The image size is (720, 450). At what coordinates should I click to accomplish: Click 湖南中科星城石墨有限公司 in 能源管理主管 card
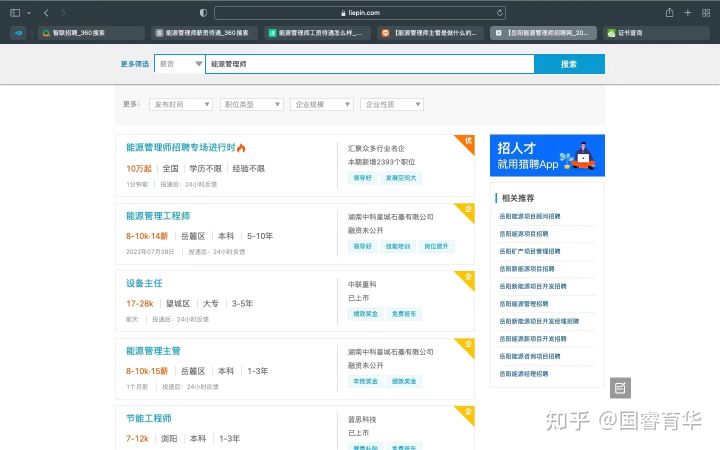(x=390, y=352)
